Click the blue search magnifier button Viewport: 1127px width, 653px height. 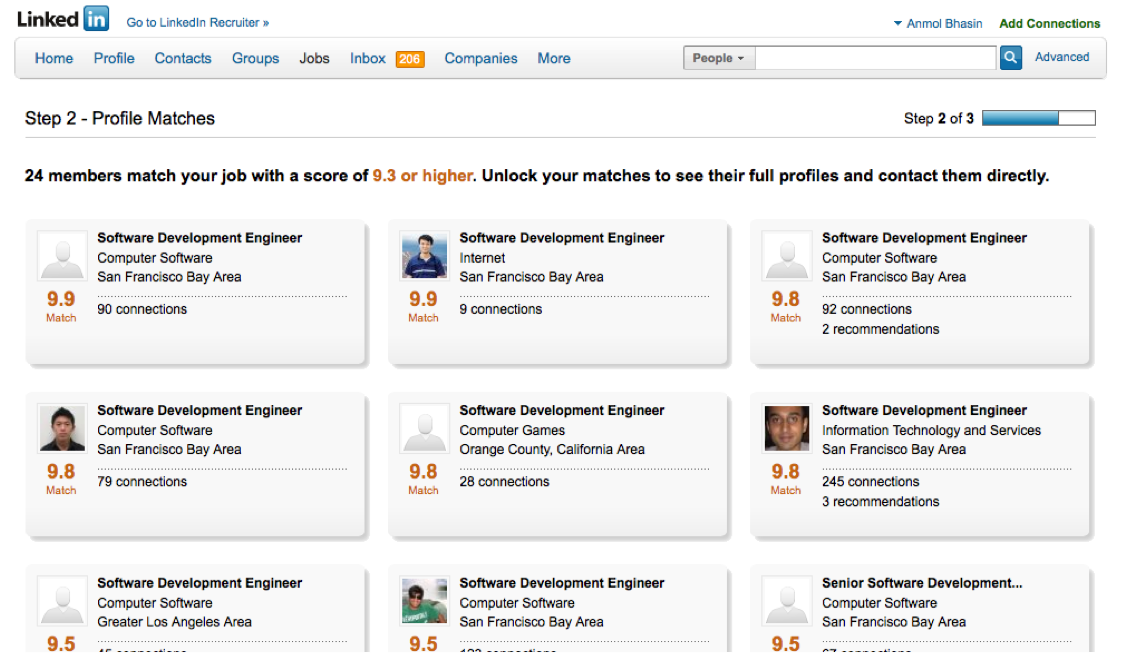(1011, 58)
